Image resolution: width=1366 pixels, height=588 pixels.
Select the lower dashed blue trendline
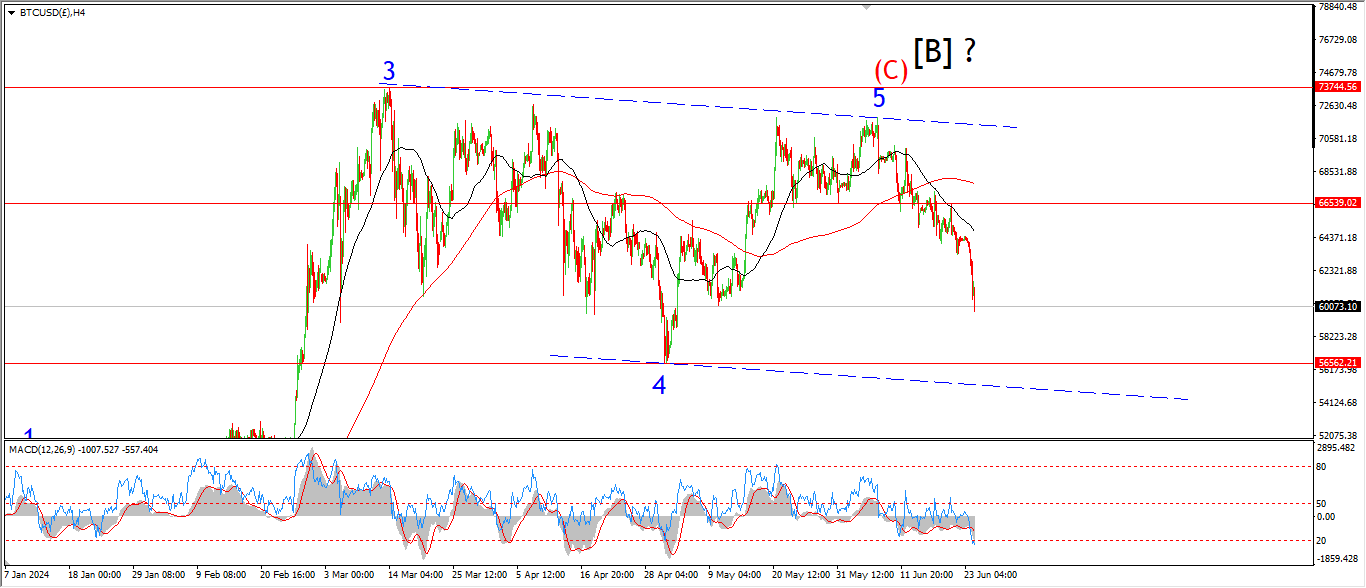click(x=900, y=378)
